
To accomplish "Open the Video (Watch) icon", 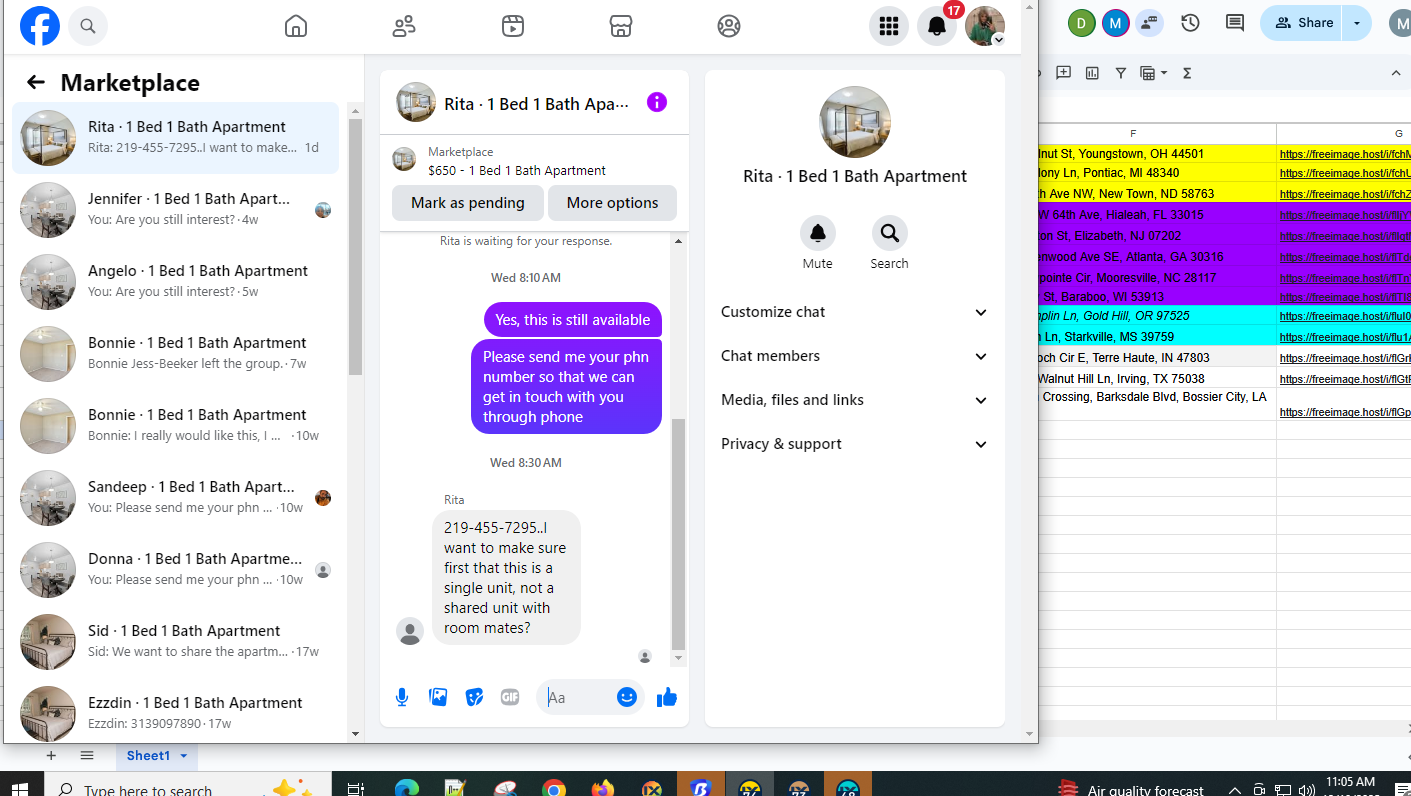I will tap(513, 26).
